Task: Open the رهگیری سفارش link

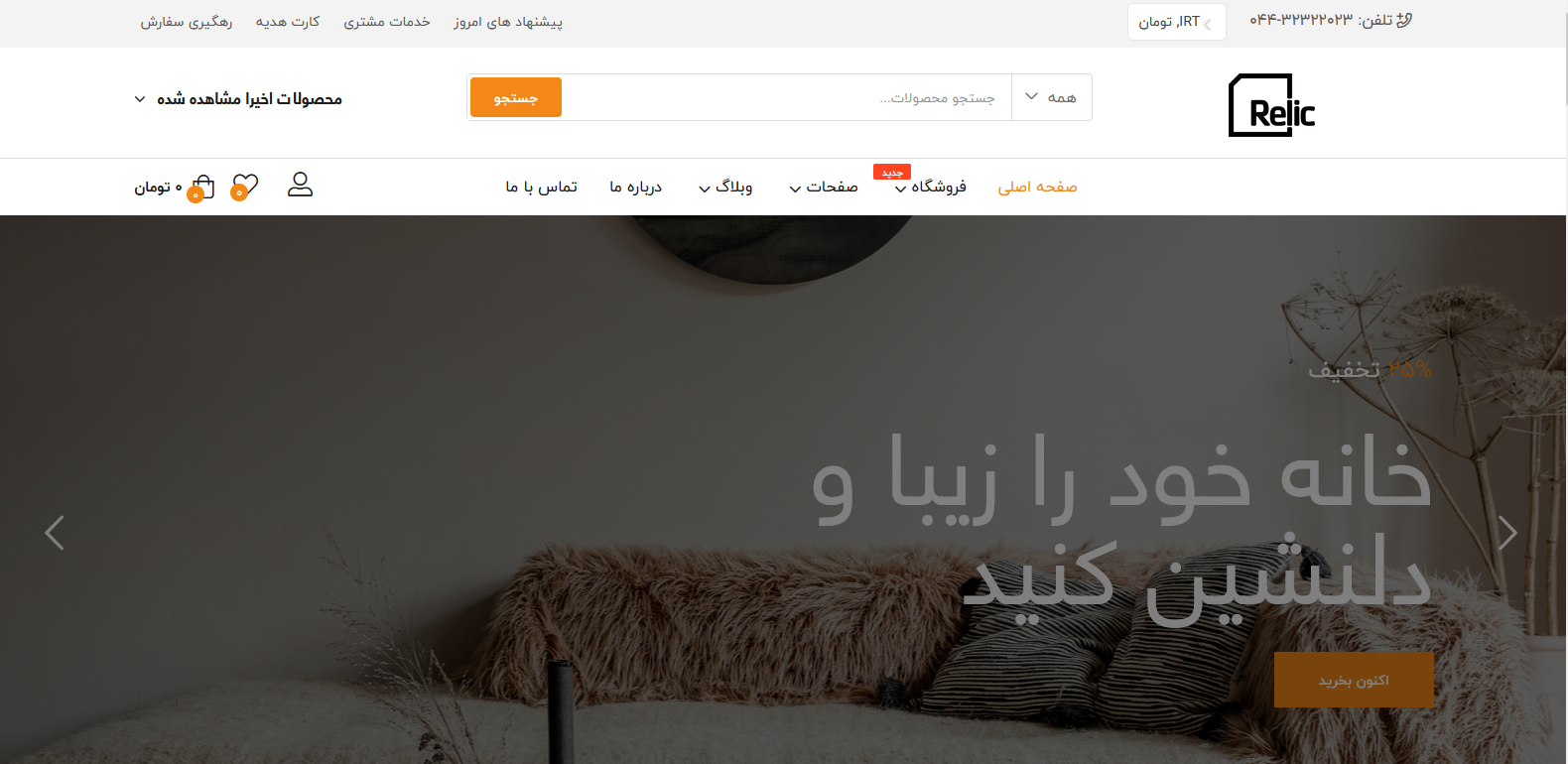Action: (x=187, y=22)
